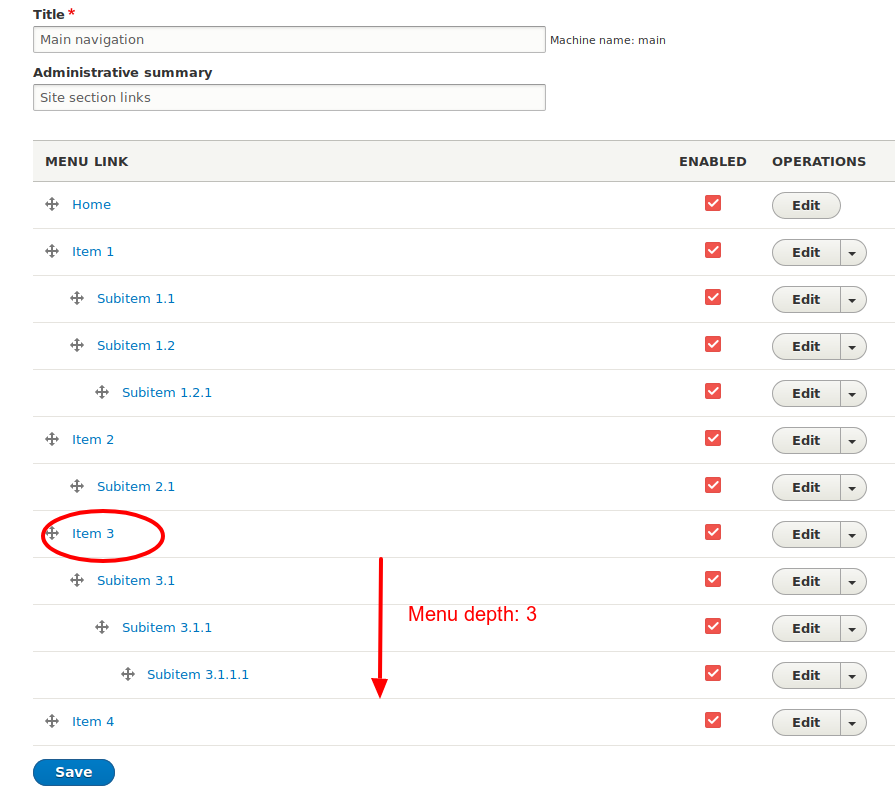
Task: Toggle the Enabled checkbox for Subitem 1.2.1
Action: pos(713,390)
